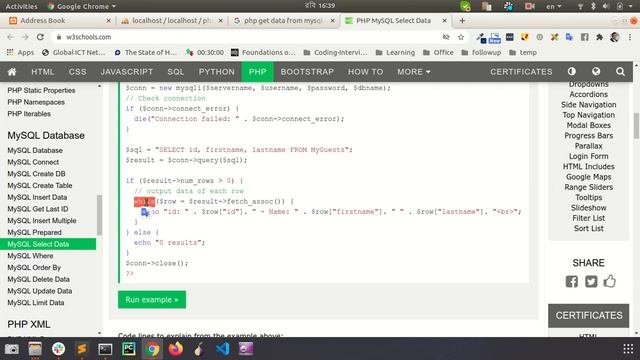Switch to the localhost phpMyAdmin tab
Screen dimensions: 640x360
pyautogui.click(x=171, y=20)
